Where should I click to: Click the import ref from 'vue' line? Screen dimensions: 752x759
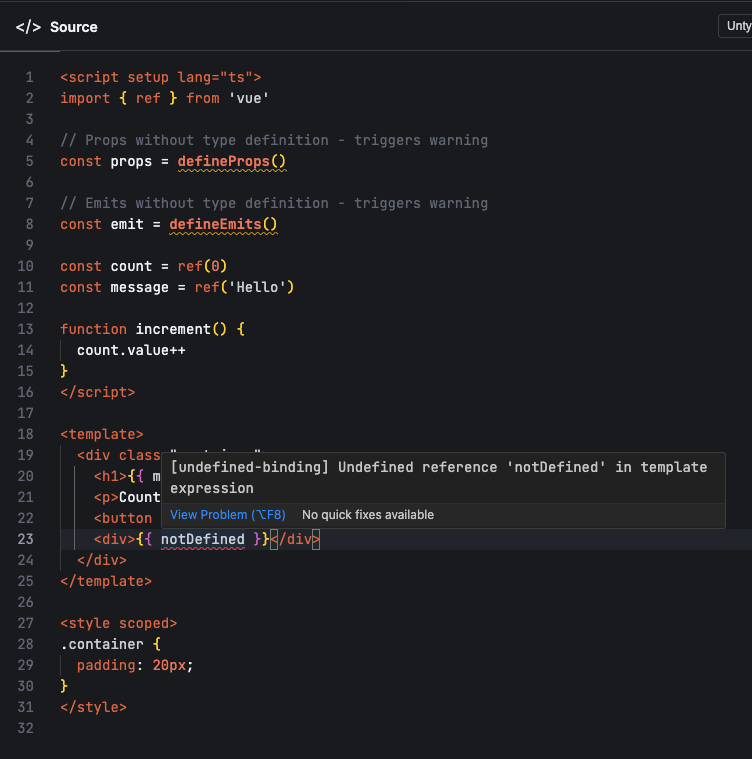[x=165, y=98]
